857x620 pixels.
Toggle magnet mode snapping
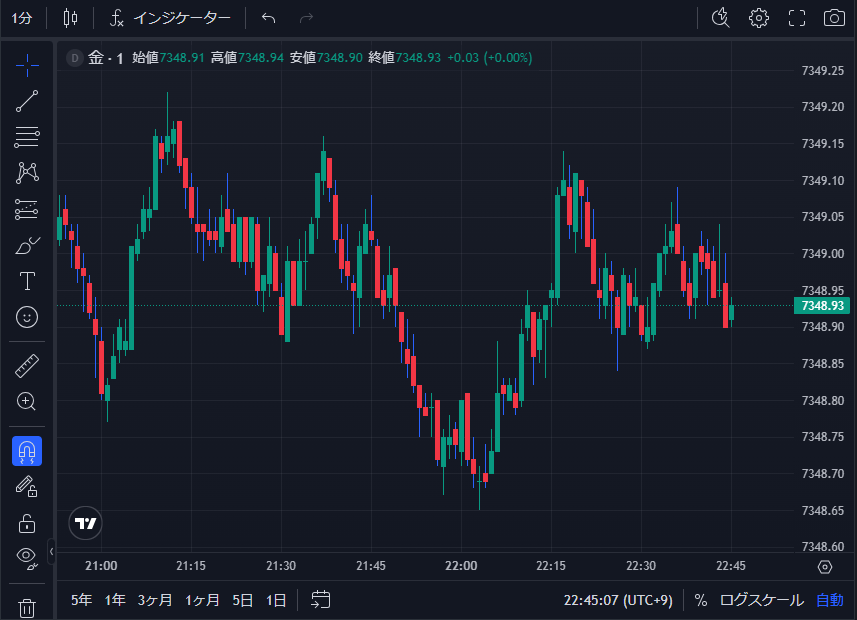[27, 451]
